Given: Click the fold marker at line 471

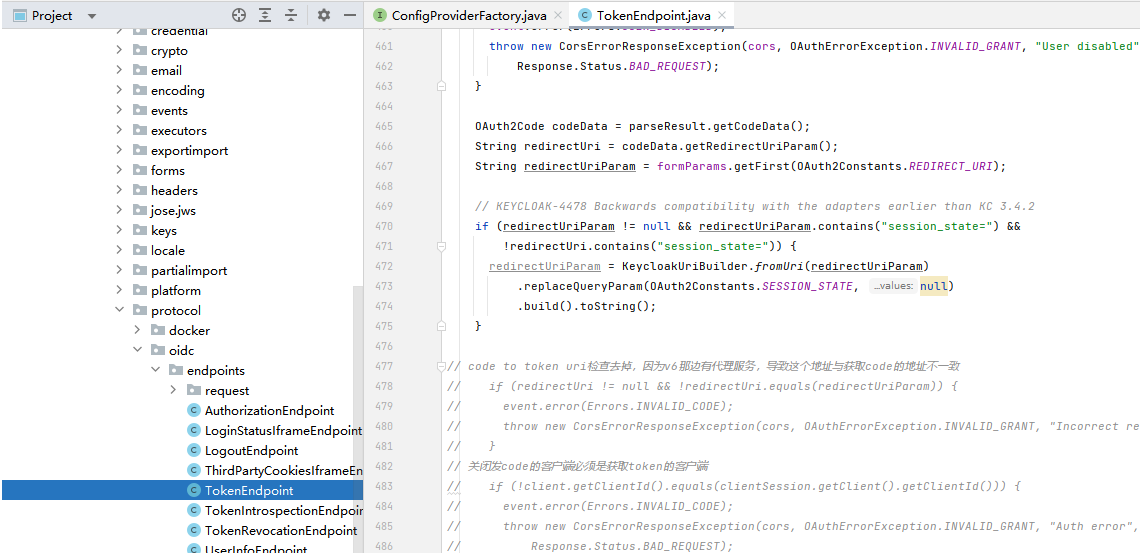Looking at the screenshot, I should tap(441, 246).
